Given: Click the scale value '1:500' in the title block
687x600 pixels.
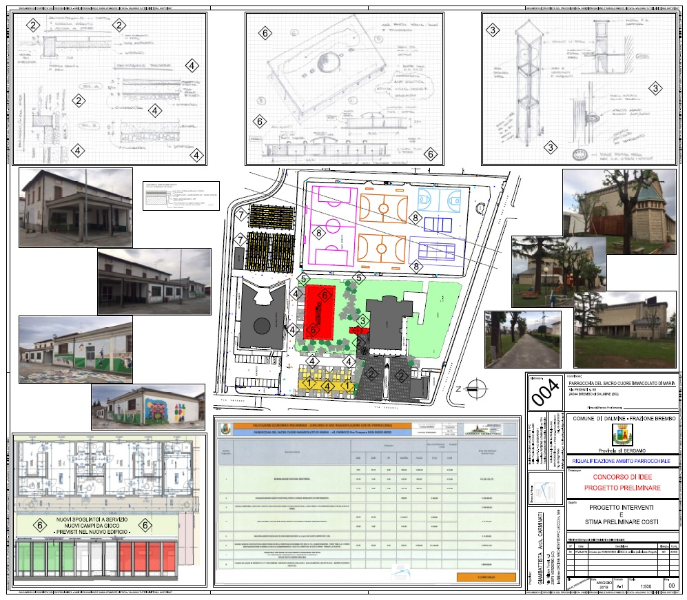Looking at the screenshot, I should [x=645, y=586].
